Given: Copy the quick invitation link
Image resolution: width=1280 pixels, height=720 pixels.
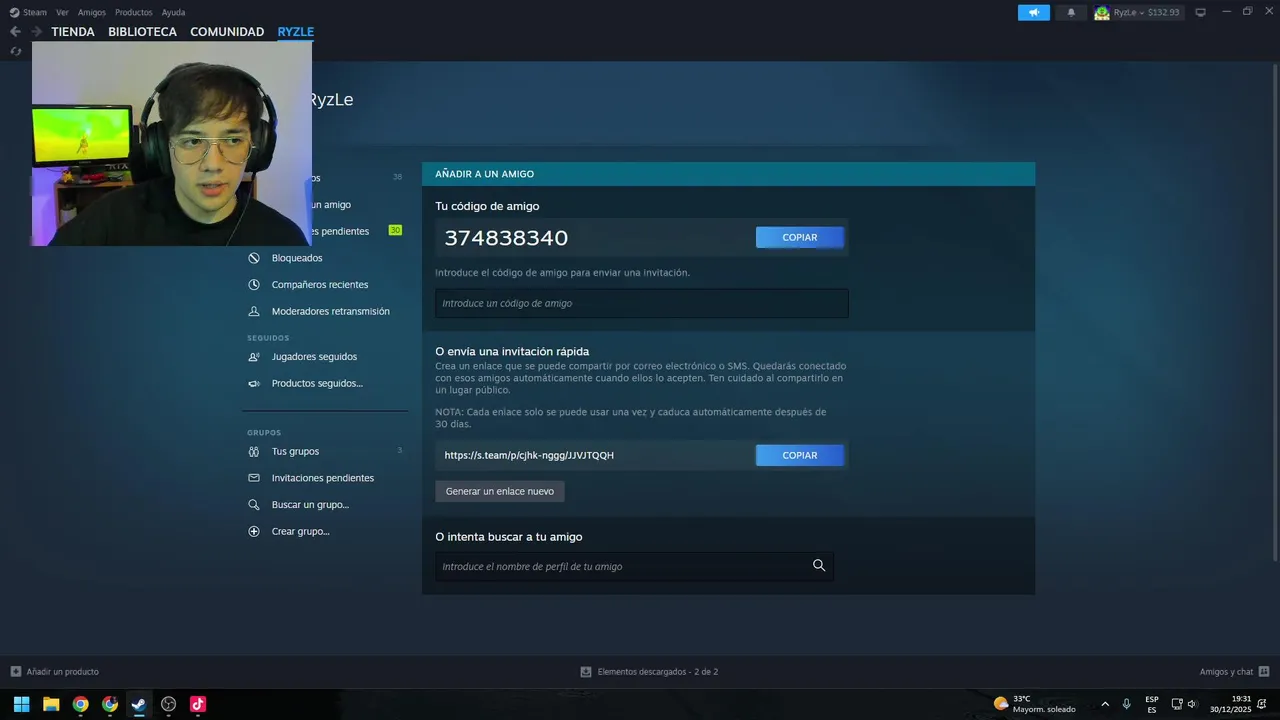Looking at the screenshot, I should (800, 455).
